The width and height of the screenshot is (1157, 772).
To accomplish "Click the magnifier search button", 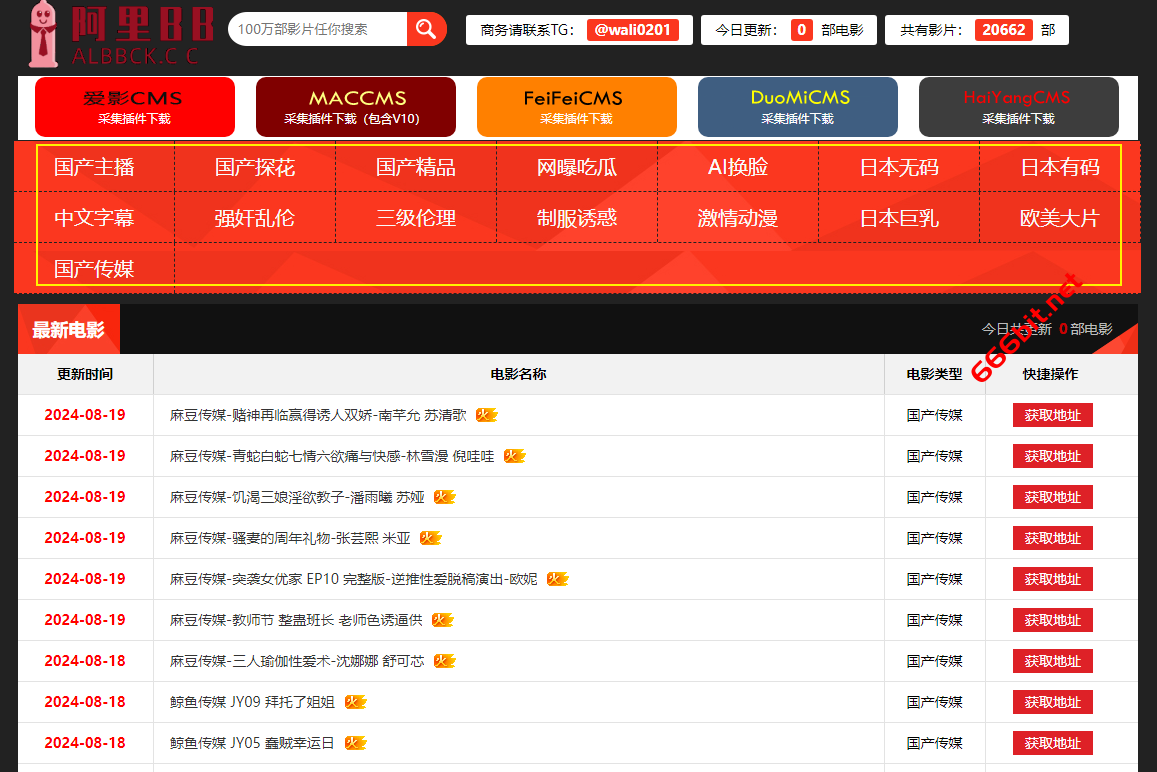I will click(x=426, y=29).
